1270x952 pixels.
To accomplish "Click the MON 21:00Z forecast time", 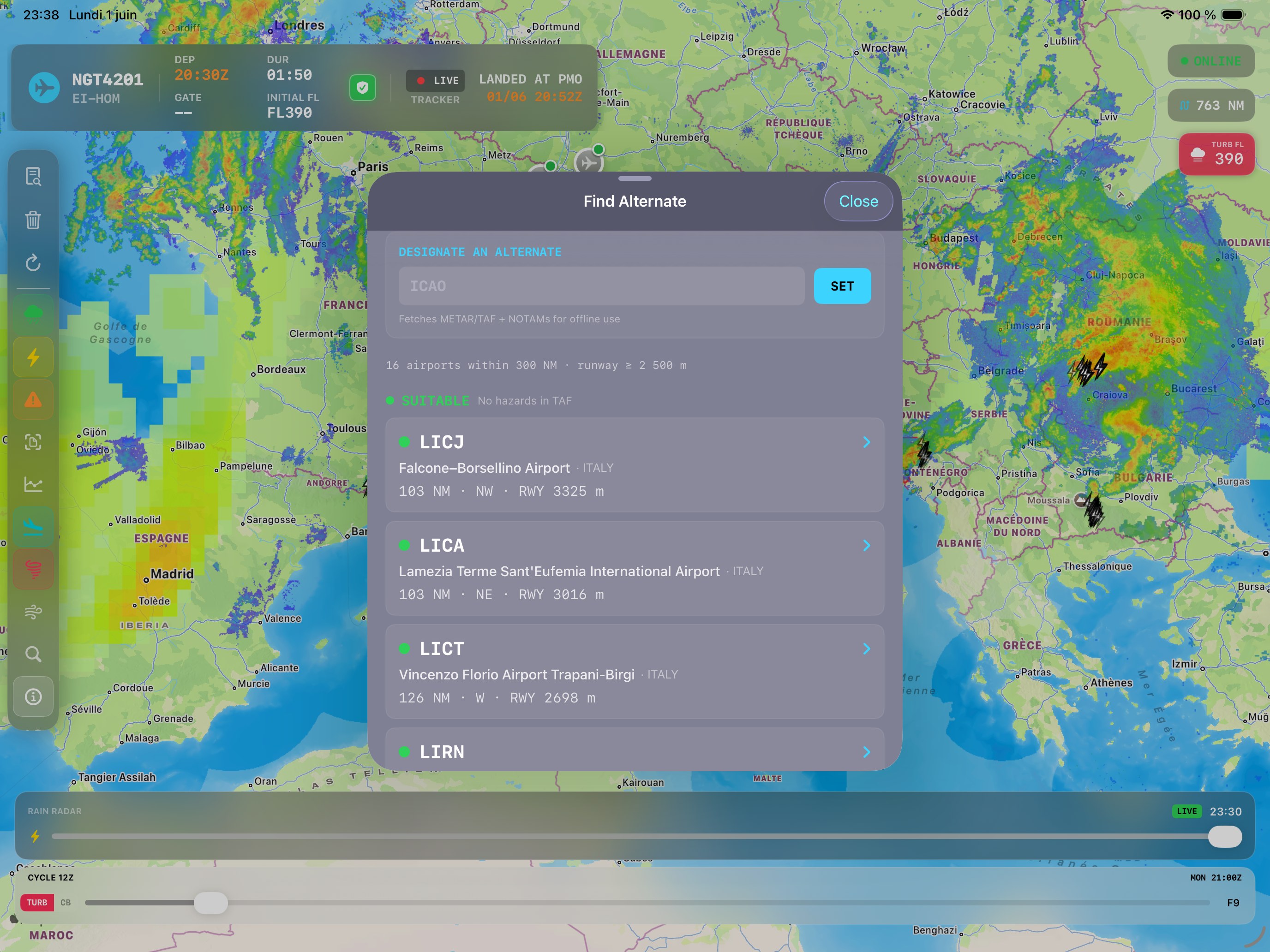I will 1216,877.
